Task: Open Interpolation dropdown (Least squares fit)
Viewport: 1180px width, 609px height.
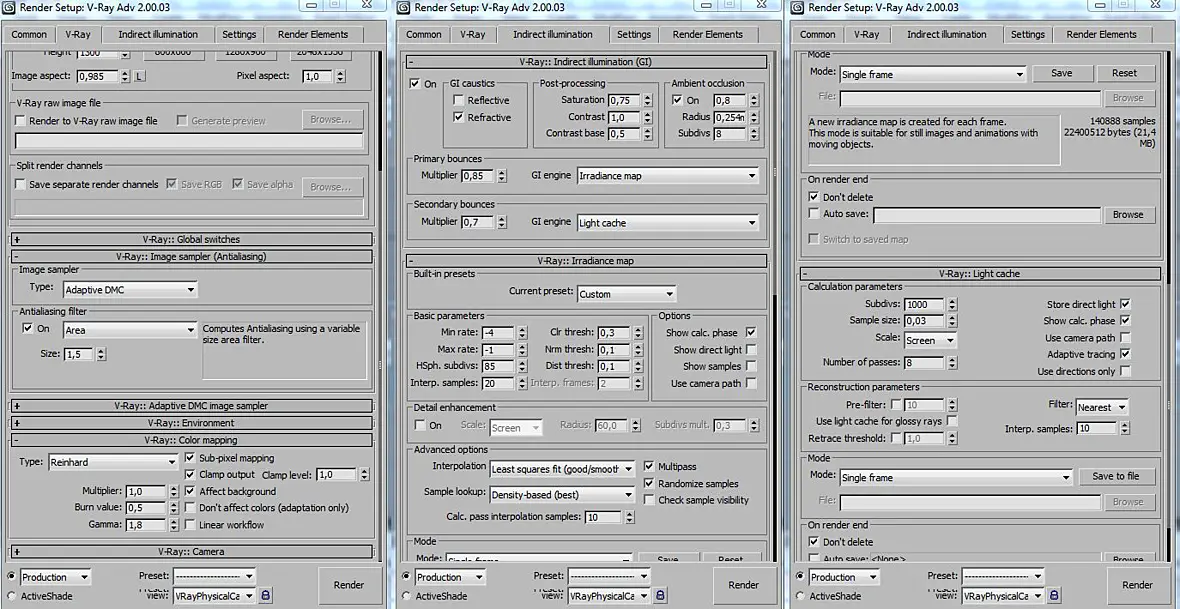Action: [562, 469]
